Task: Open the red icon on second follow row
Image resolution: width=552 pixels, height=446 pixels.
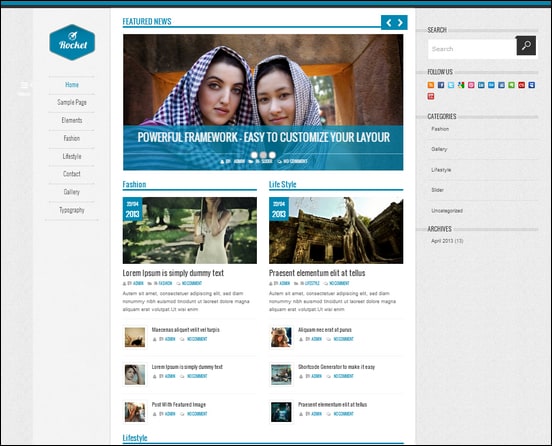Action: pos(431,96)
